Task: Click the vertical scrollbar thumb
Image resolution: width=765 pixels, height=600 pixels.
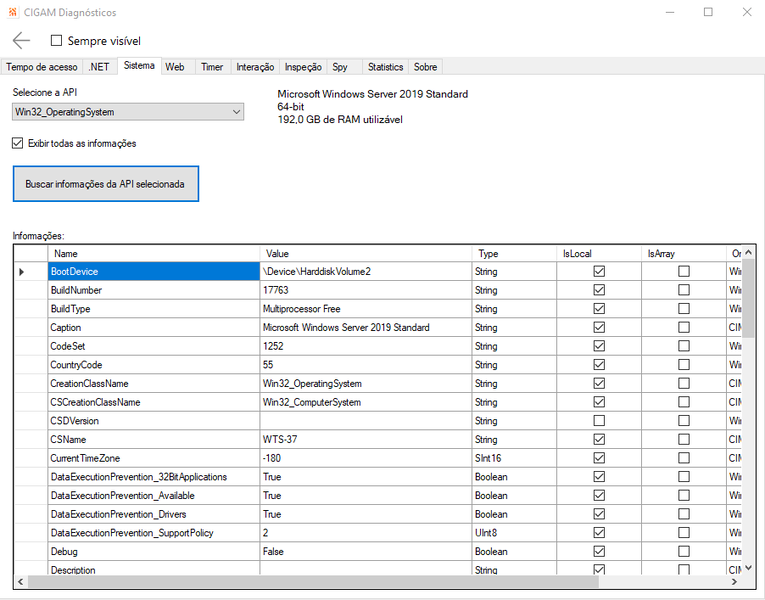Action: point(748,298)
